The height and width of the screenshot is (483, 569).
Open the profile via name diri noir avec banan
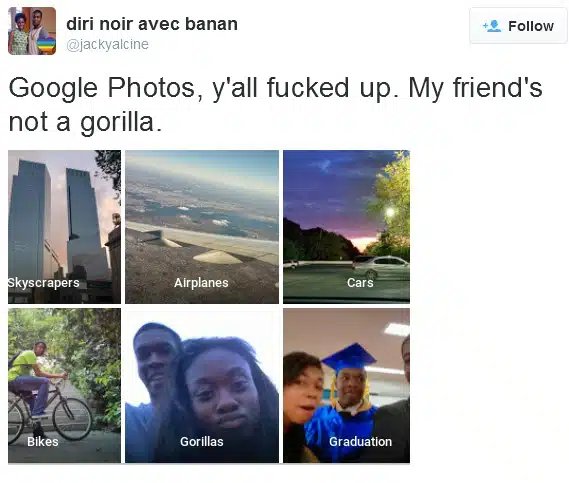click(152, 24)
